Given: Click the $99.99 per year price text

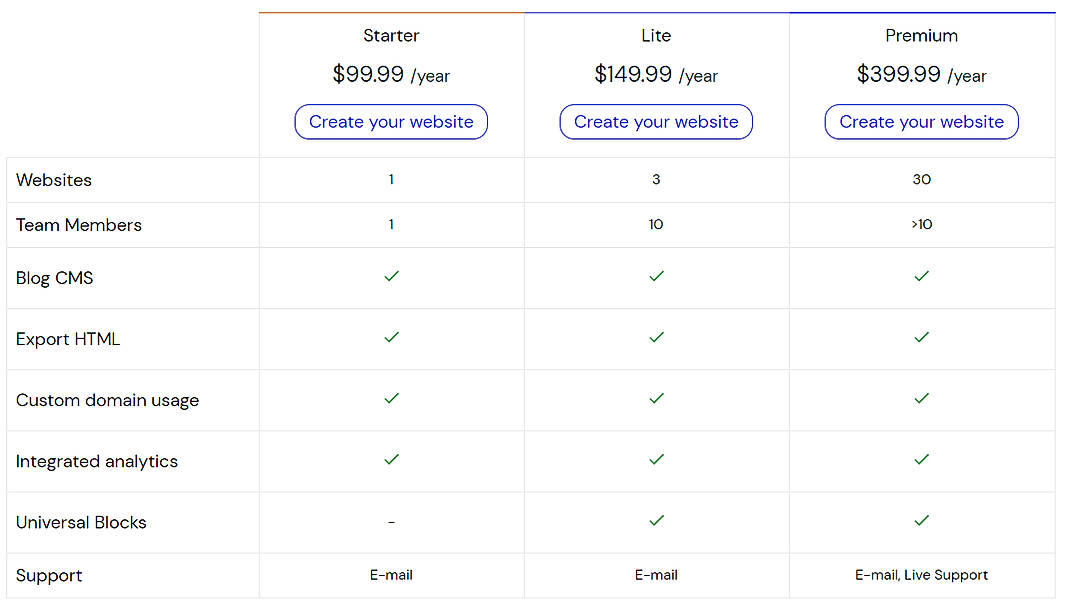Looking at the screenshot, I should click(x=391, y=74).
